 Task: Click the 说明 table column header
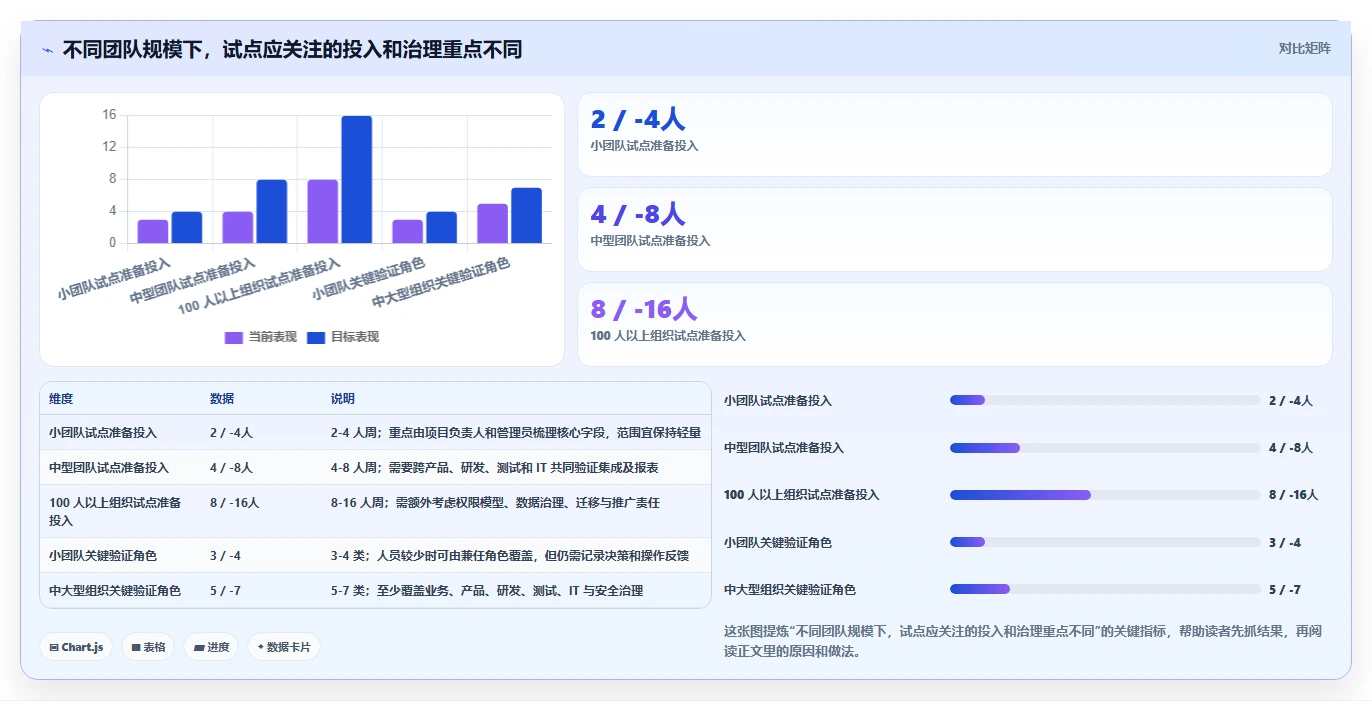(x=343, y=398)
